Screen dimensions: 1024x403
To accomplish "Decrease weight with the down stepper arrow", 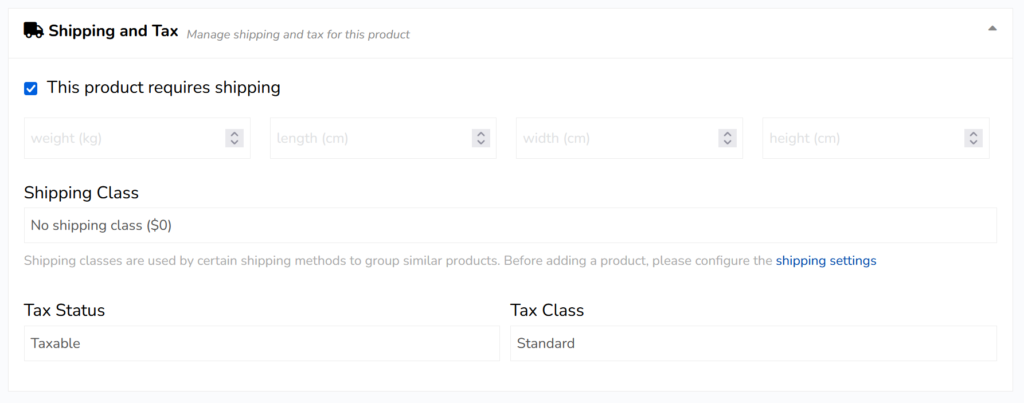I will [x=234, y=143].
